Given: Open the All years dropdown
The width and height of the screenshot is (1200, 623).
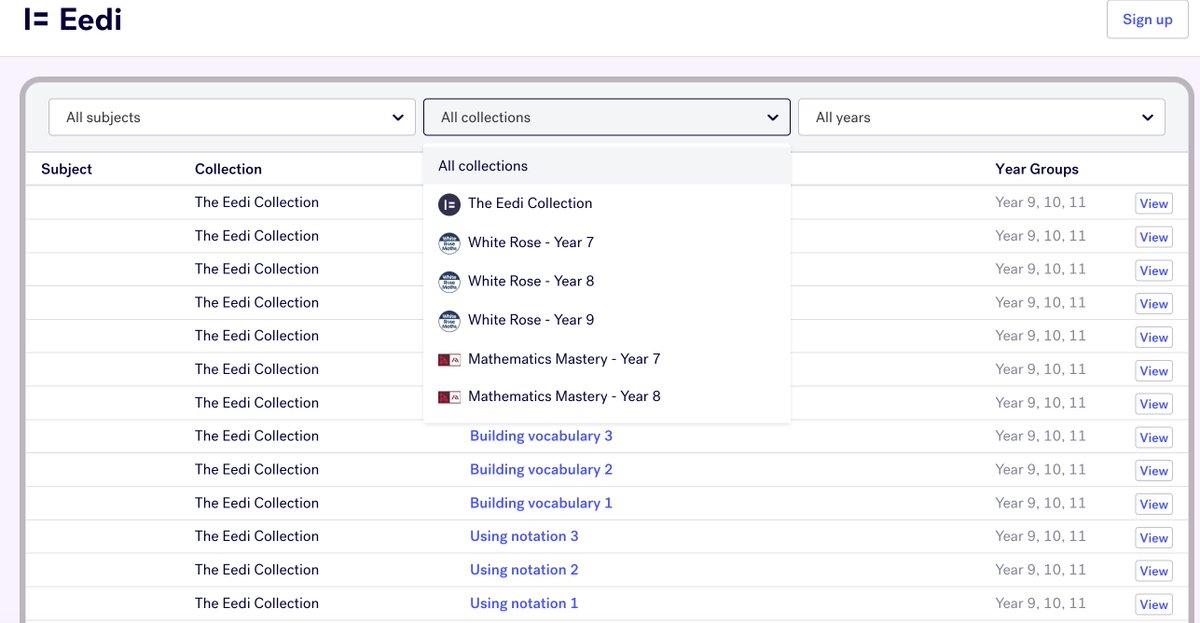Looking at the screenshot, I should (x=981, y=117).
